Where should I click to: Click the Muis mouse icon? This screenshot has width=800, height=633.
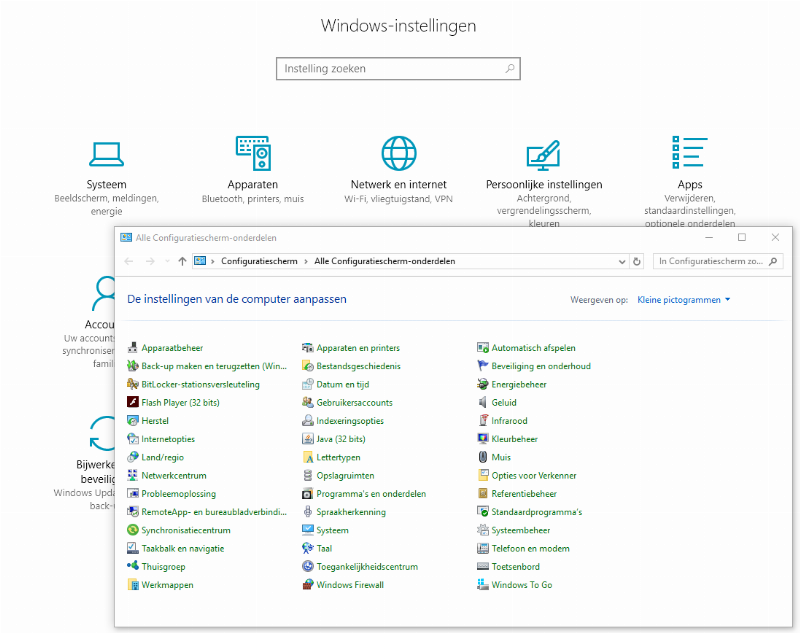(483, 457)
